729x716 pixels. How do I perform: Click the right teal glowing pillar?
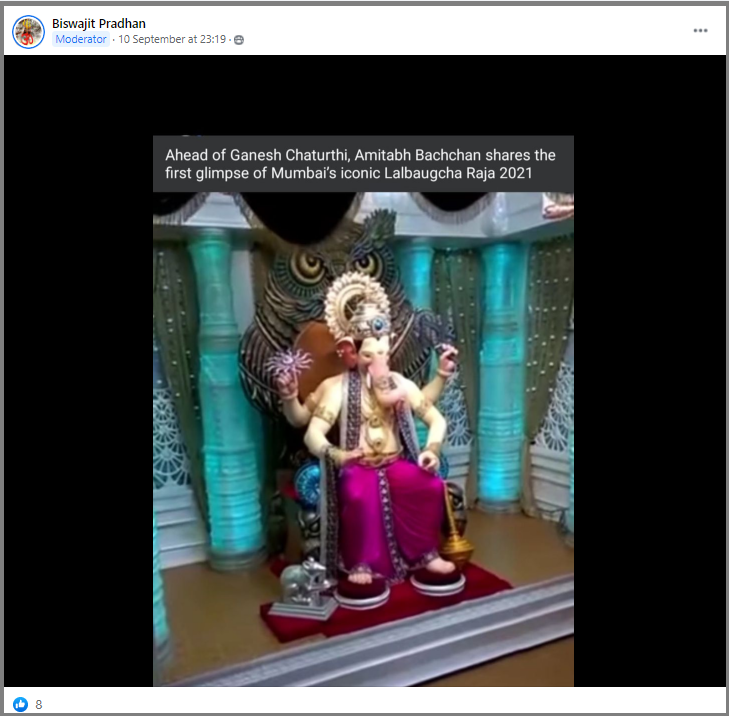[502, 380]
